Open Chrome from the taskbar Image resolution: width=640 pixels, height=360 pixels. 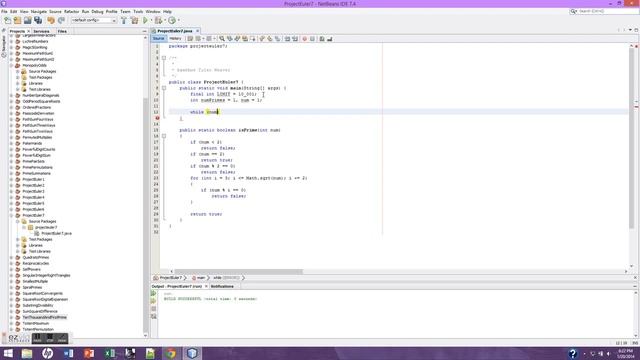[x=171, y=353]
